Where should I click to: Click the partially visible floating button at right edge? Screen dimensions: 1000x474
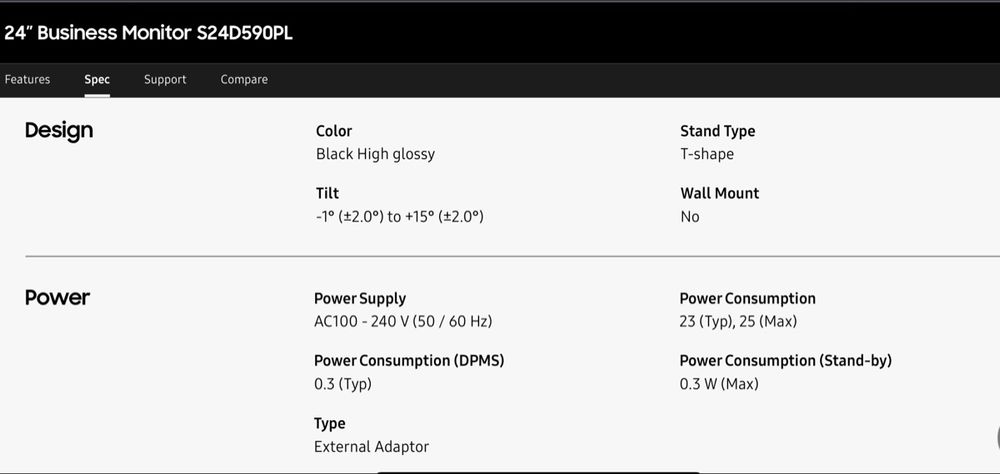pyautogui.click(x=997, y=439)
